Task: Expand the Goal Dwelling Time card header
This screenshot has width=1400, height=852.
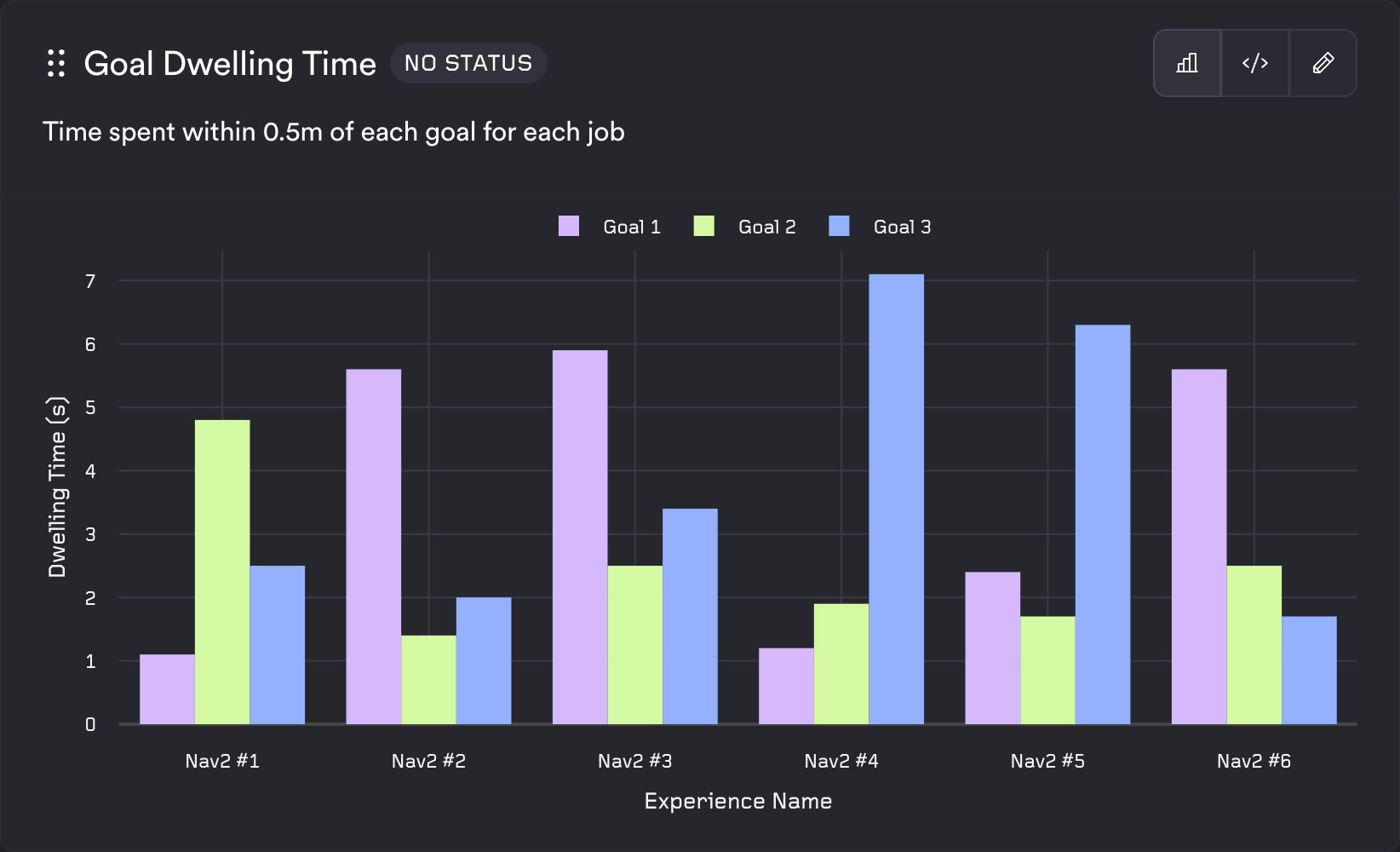Action: (230, 63)
